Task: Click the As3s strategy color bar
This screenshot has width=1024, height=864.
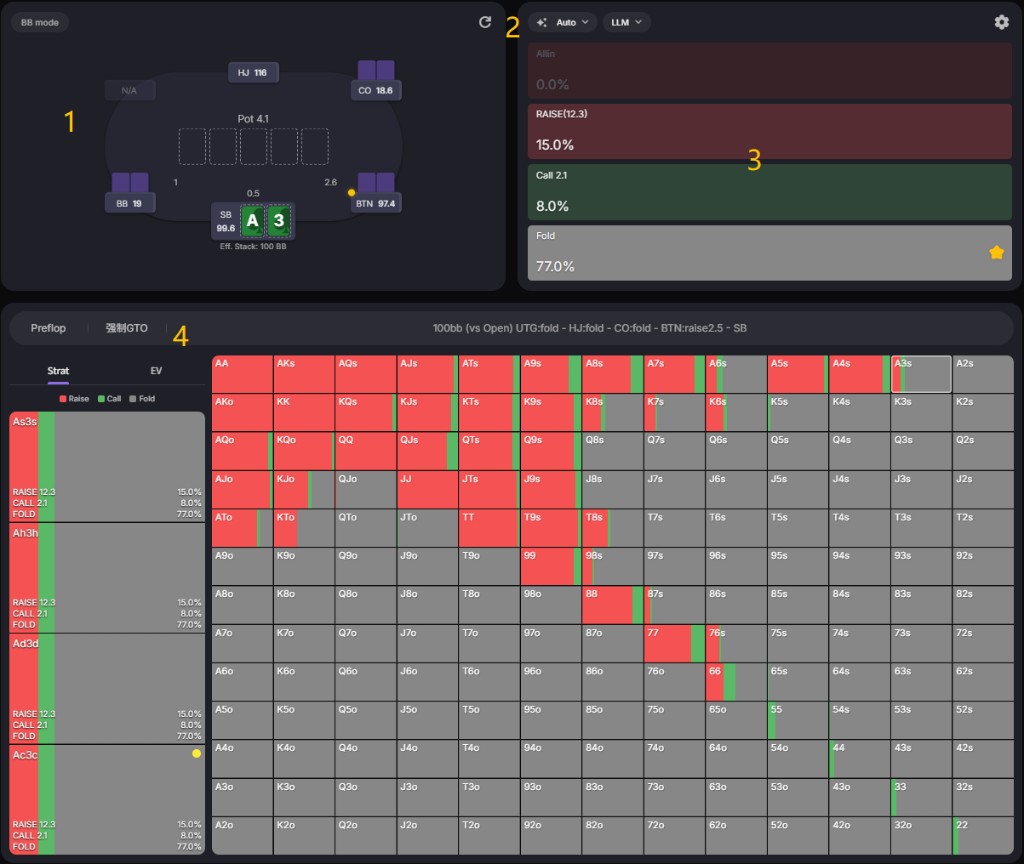Action: click(107, 466)
